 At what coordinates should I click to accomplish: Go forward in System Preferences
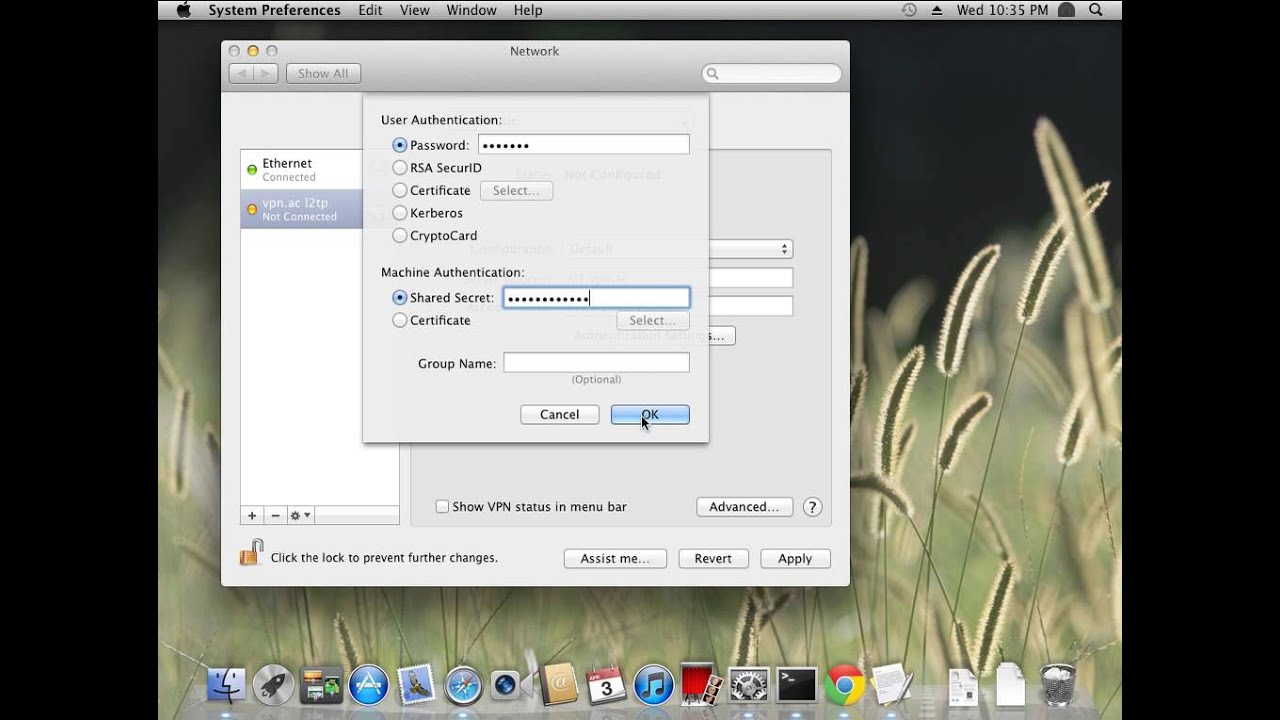click(x=266, y=73)
